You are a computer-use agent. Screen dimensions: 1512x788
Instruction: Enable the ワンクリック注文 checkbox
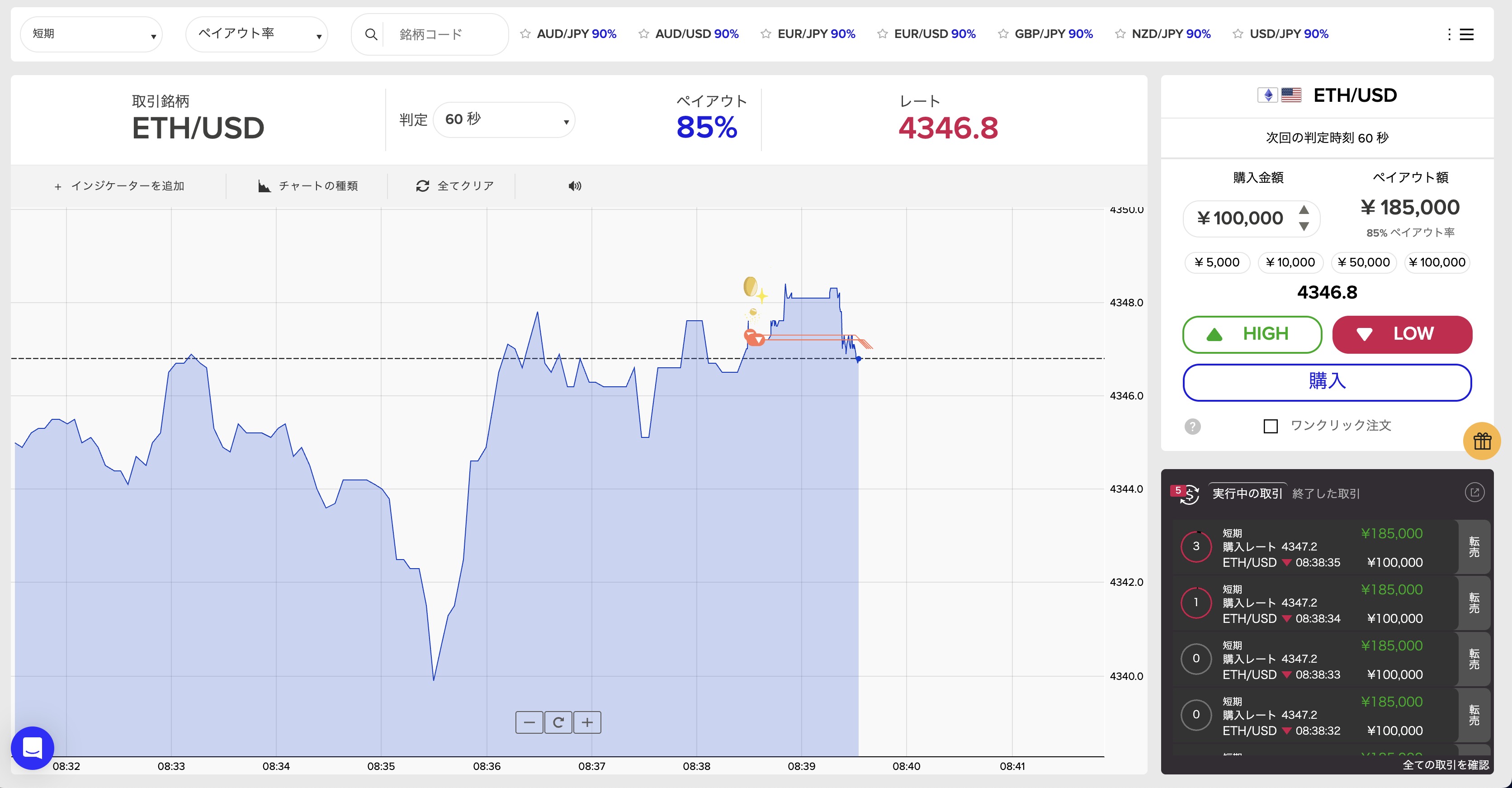point(1271,426)
